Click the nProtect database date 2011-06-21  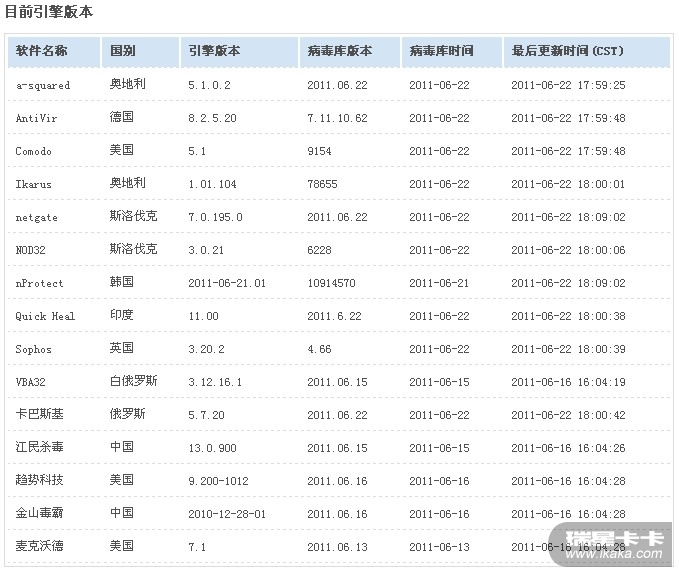click(x=439, y=283)
